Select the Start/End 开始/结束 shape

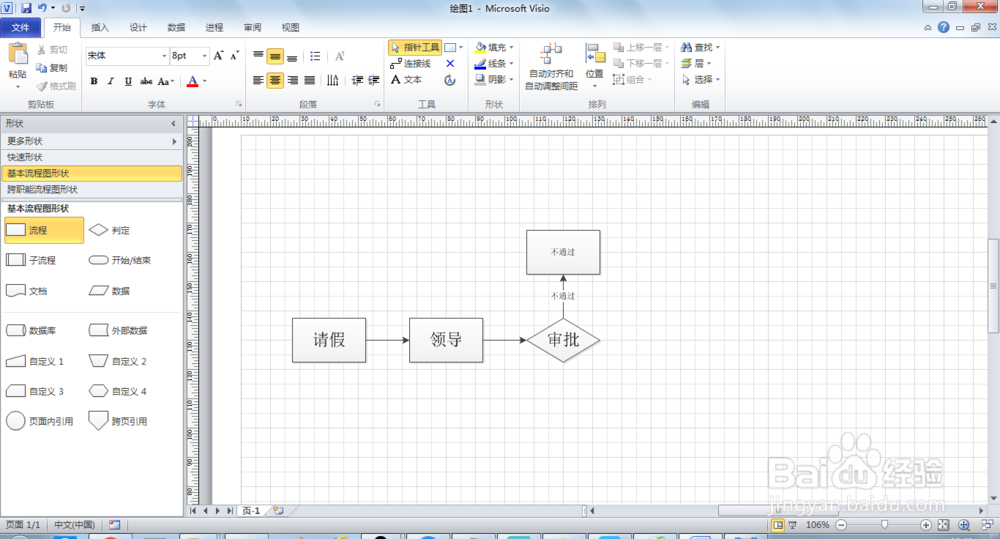pyautogui.click(x=120, y=260)
